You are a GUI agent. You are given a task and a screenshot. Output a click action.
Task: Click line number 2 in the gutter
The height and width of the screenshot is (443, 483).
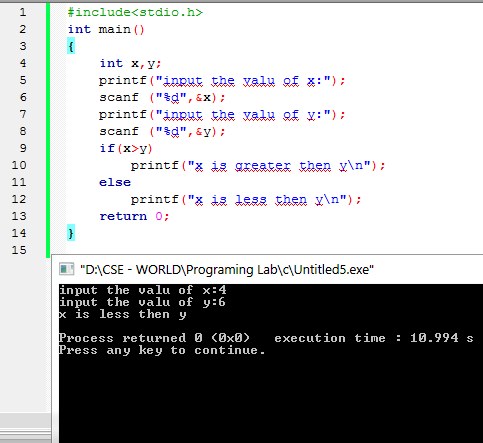pyautogui.click(x=23, y=29)
